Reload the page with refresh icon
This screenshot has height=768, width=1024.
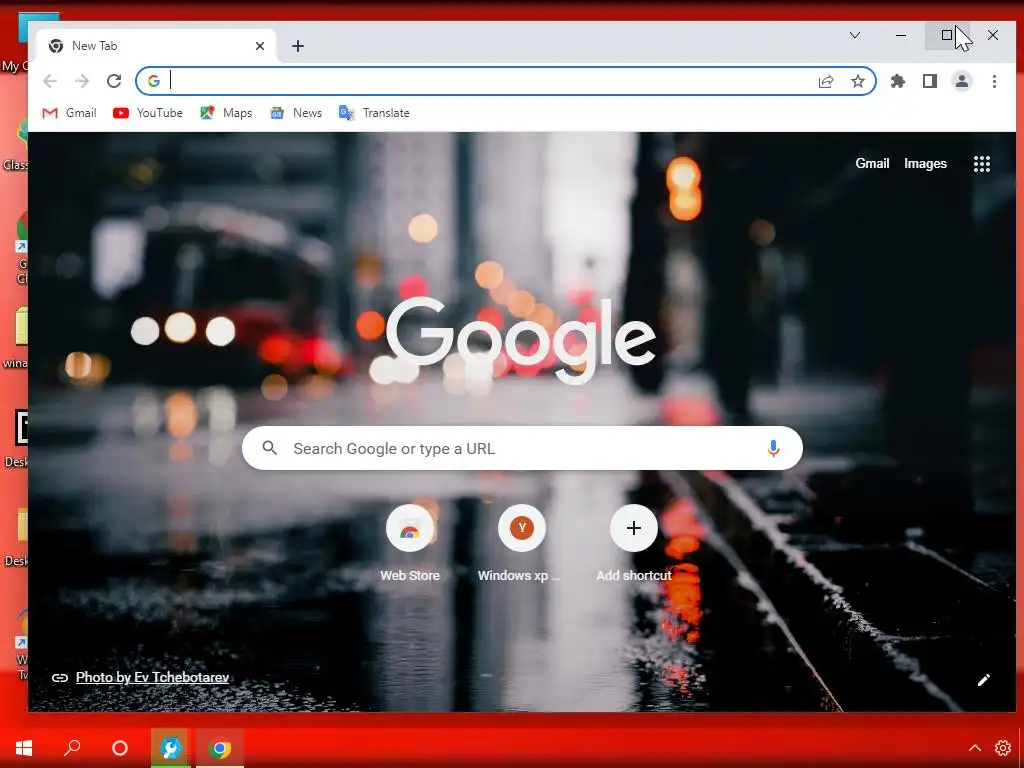tap(114, 81)
